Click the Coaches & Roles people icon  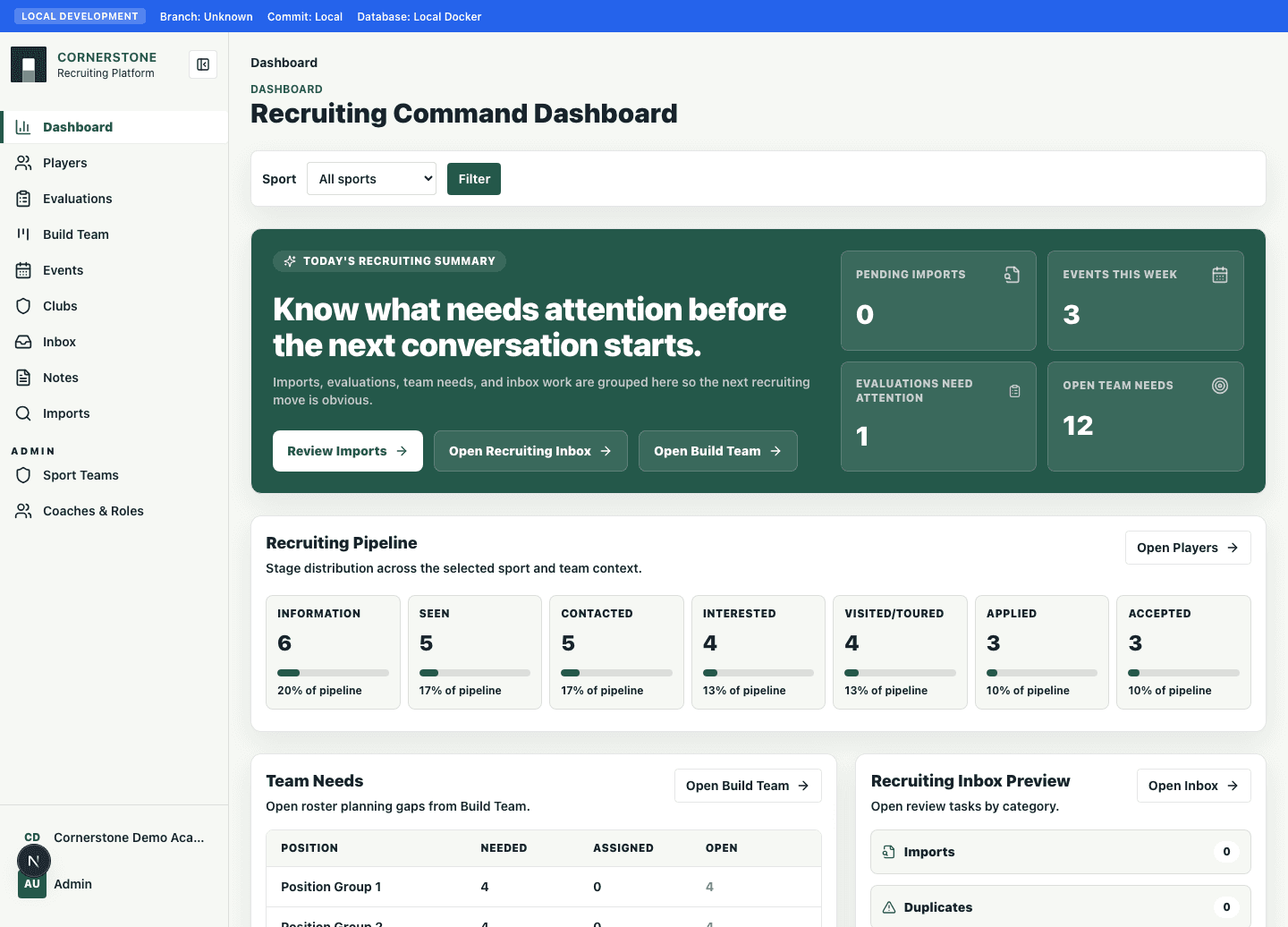pyautogui.click(x=23, y=511)
